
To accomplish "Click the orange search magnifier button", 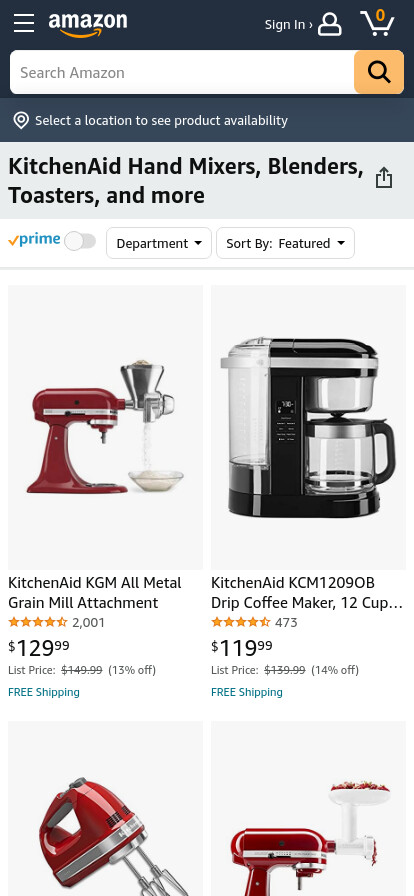I will point(379,72).
